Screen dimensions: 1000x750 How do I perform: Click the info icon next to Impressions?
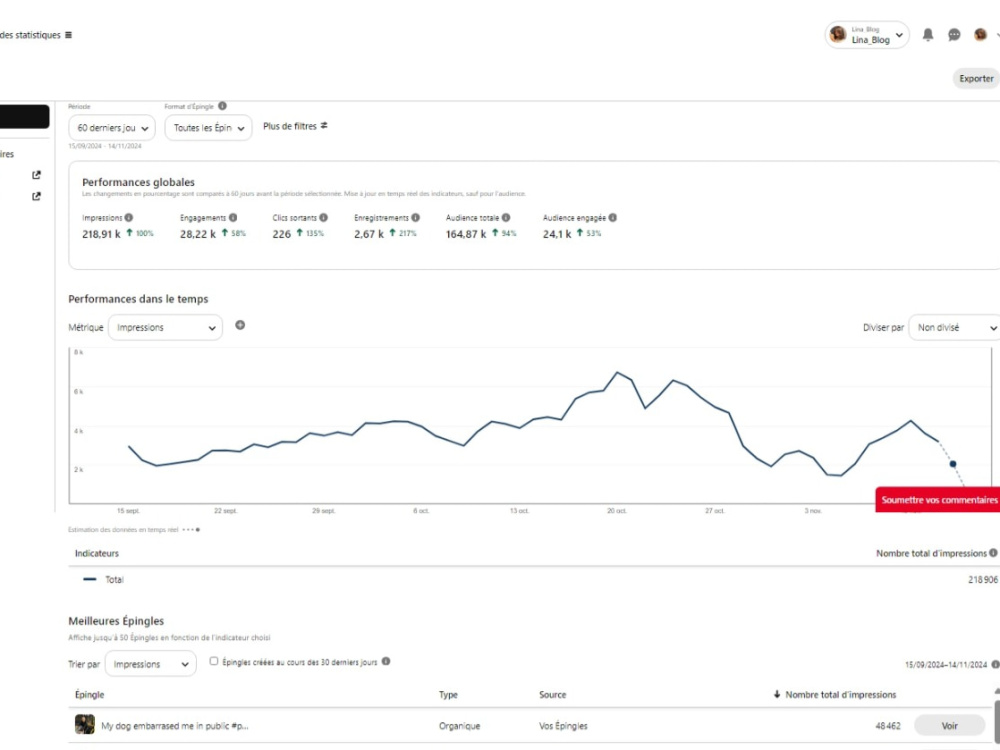point(129,217)
